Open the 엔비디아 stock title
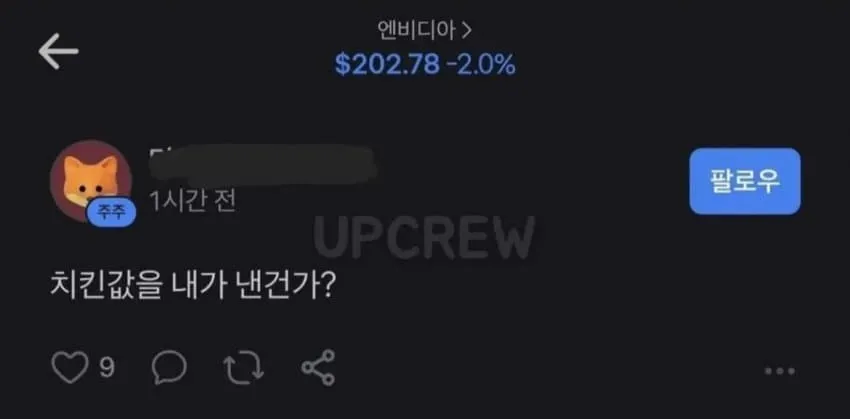Image resolution: width=850 pixels, height=419 pixels. tap(416, 31)
